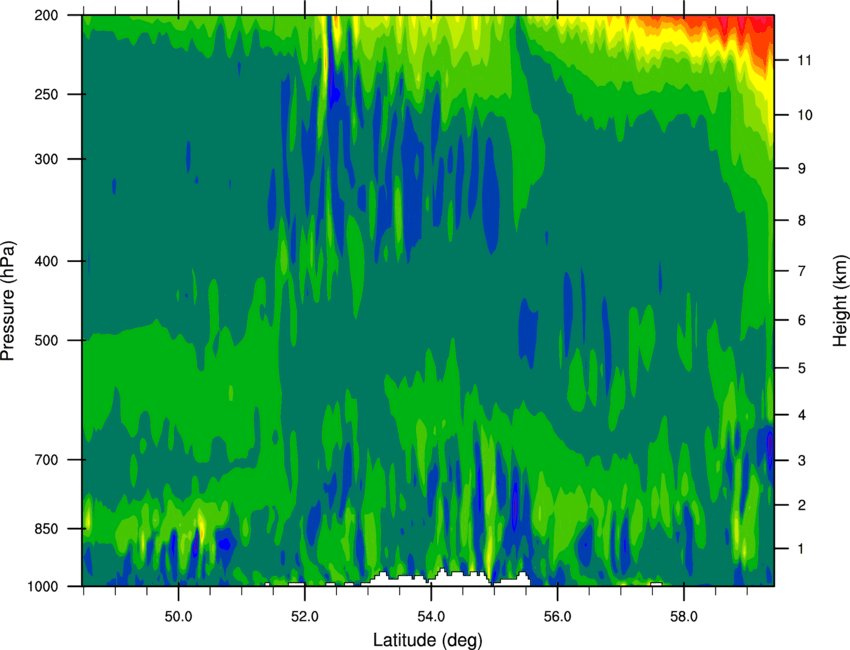Click the 400 pressure tick label
The image size is (850, 650).
[46, 261]
